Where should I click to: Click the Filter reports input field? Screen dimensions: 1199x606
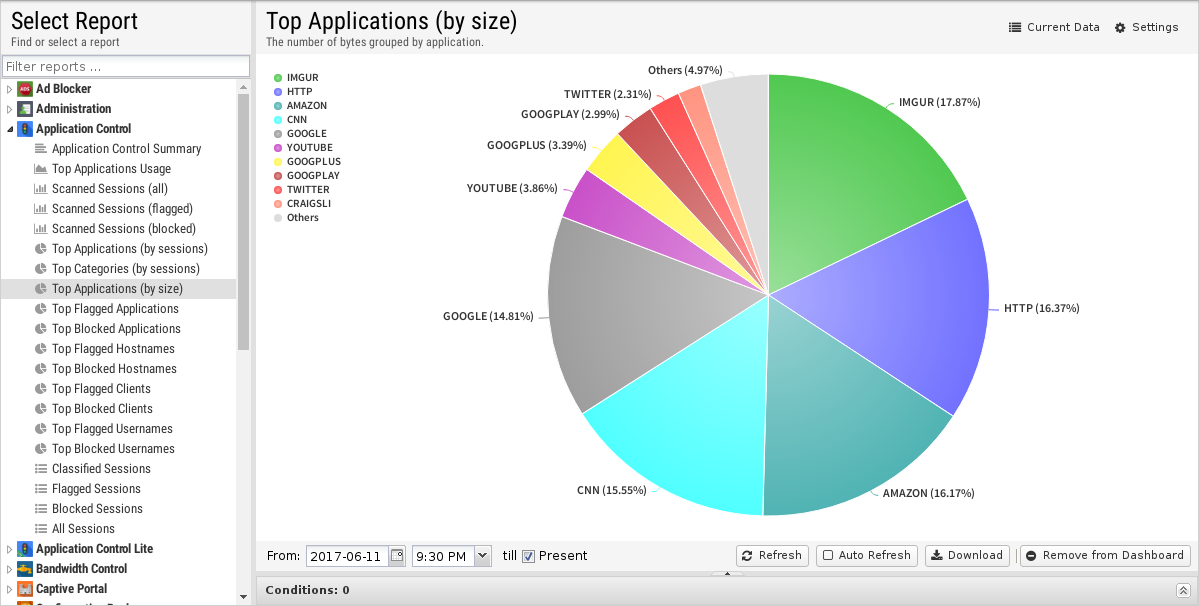(126, 66)
